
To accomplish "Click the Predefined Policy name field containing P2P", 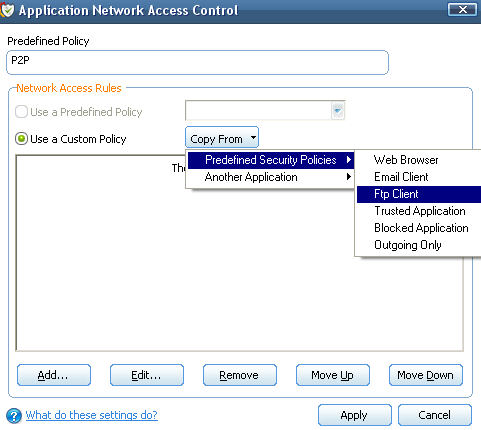I will tap(197, 62).
